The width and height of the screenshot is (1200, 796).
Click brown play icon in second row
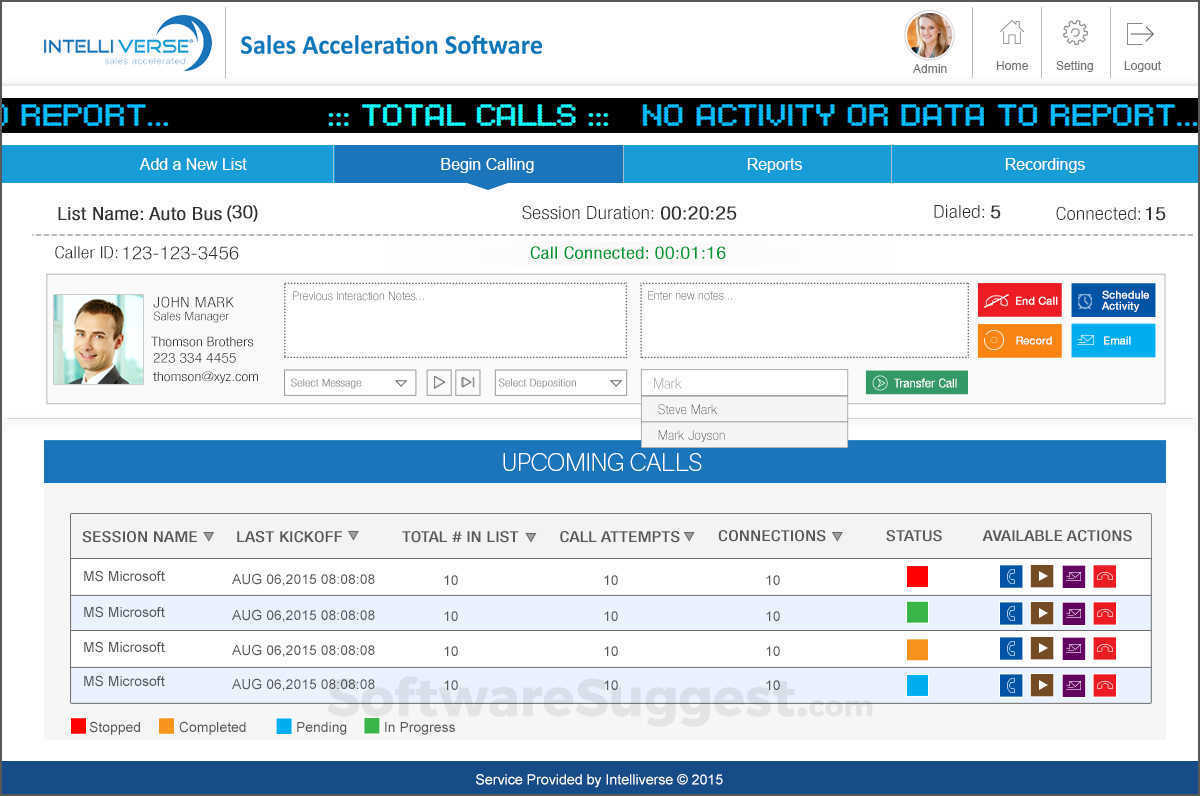pyautogui.click(x=1042, y=612)
